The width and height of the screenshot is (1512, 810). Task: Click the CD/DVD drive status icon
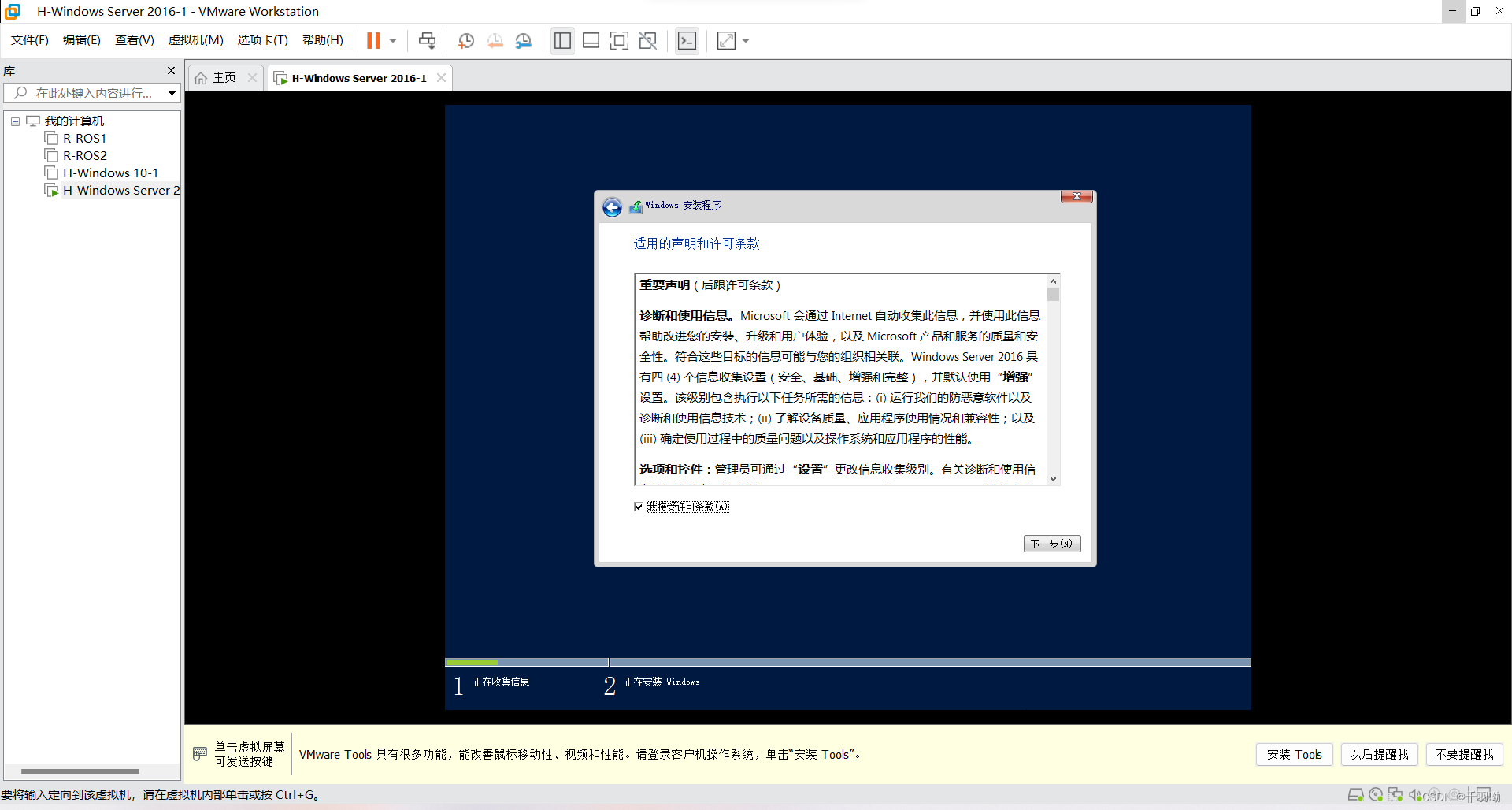coord(1376,795)
